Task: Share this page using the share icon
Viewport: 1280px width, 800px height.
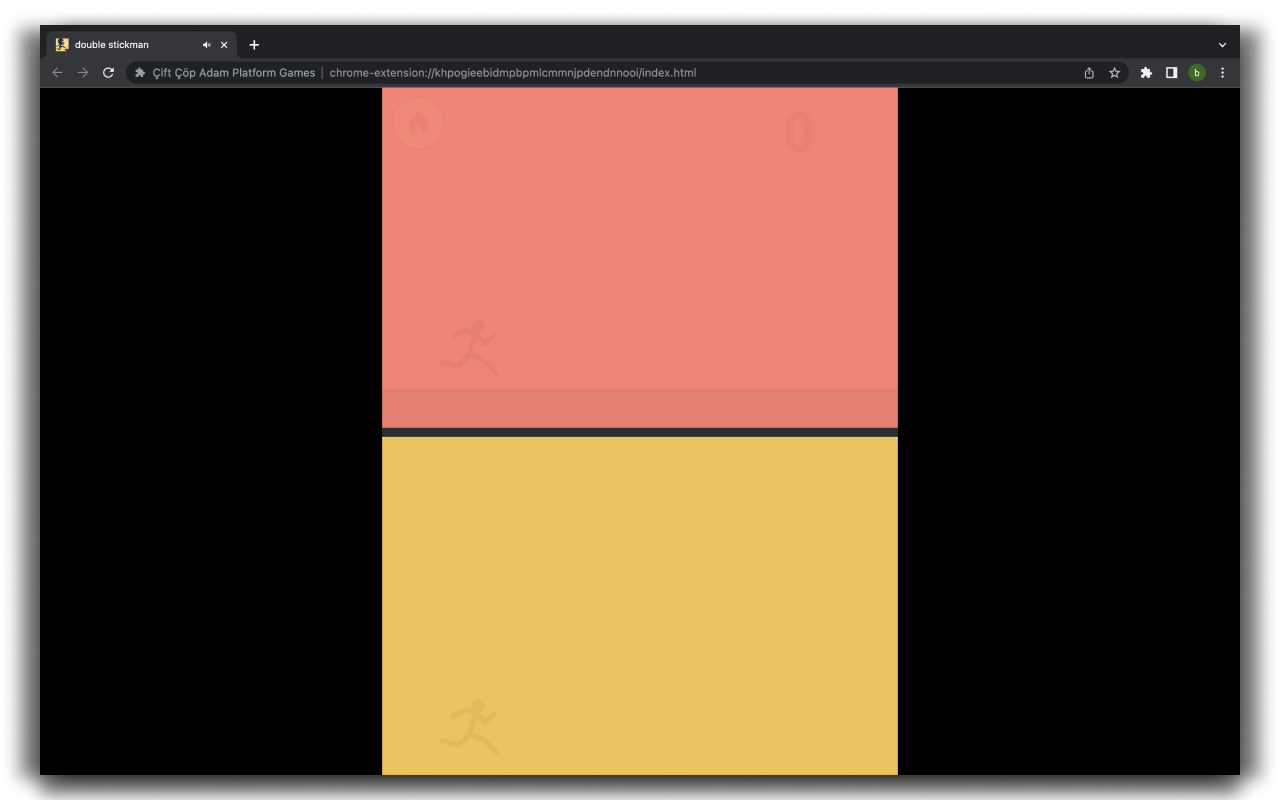Action: [1089, 73]
